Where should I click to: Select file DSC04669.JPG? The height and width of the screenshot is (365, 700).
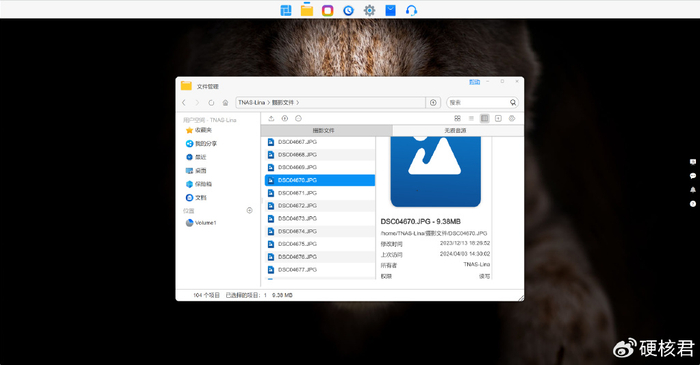point(320,167)
